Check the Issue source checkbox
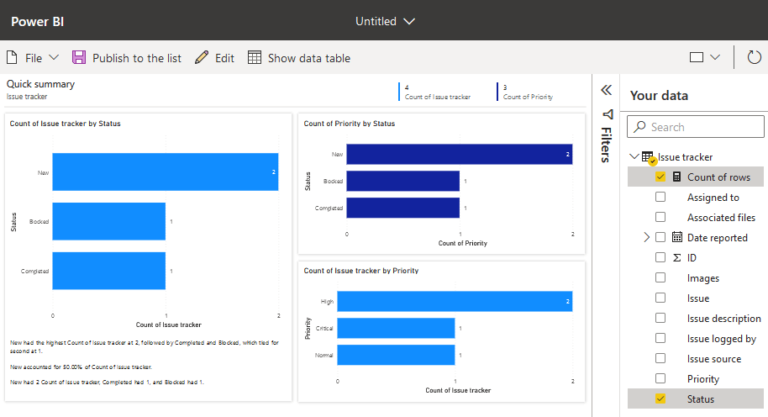The width and height of the screenshot is (768, 417). click(660, 358)
